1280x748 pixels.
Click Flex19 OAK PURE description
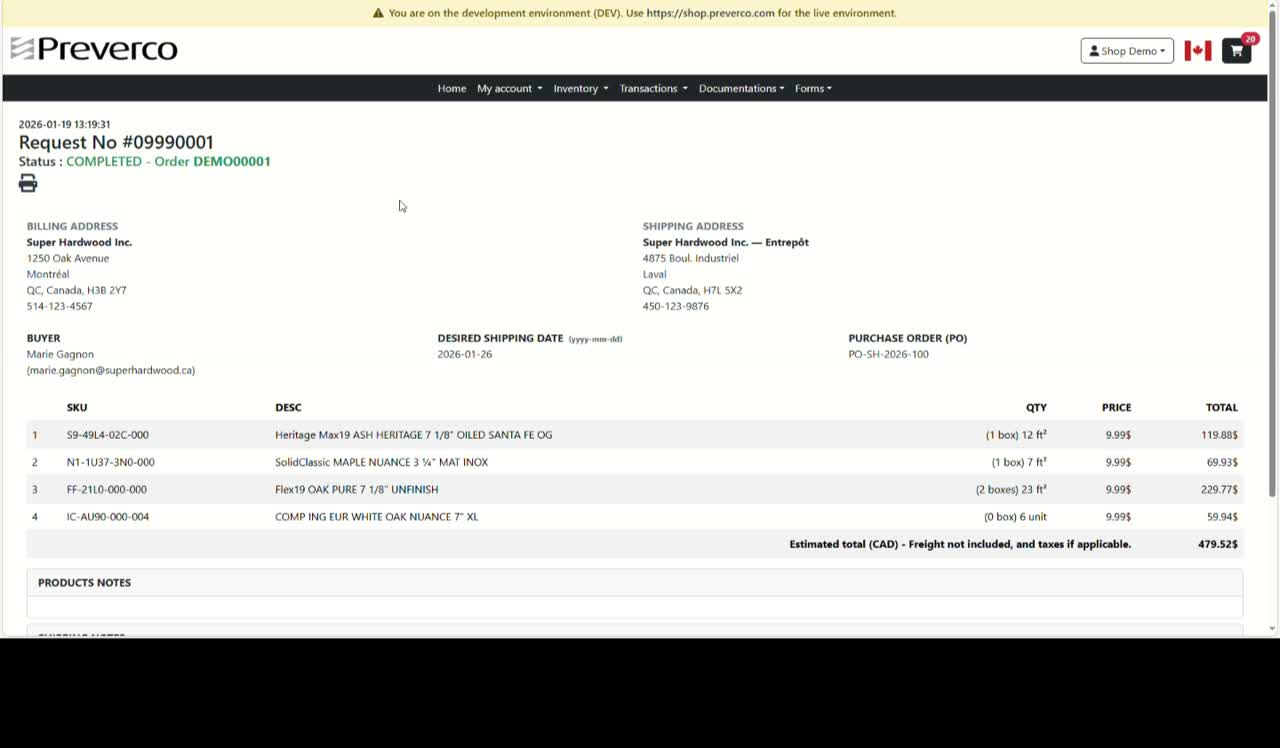357,489
